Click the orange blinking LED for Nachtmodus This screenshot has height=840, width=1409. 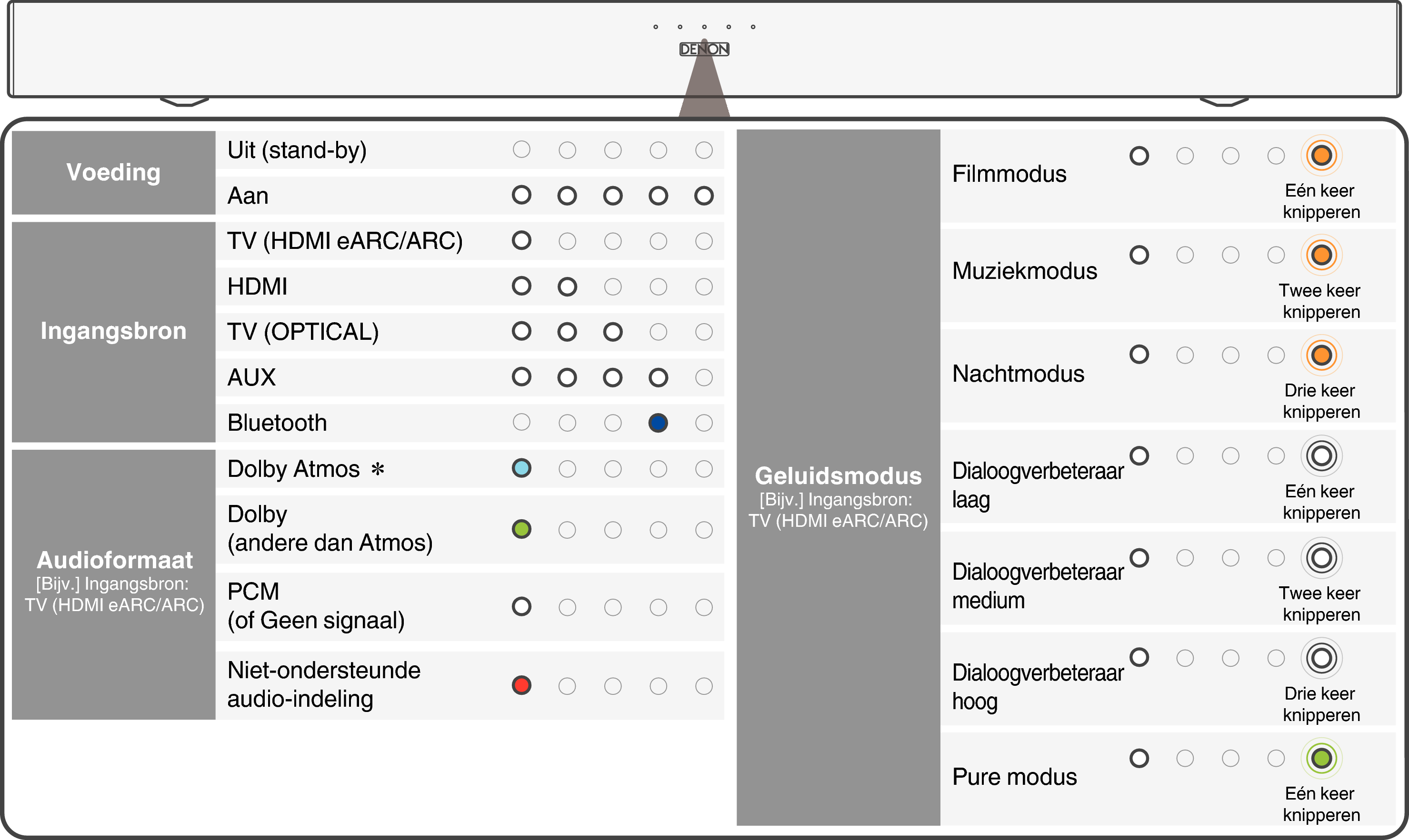(1321, 356)
